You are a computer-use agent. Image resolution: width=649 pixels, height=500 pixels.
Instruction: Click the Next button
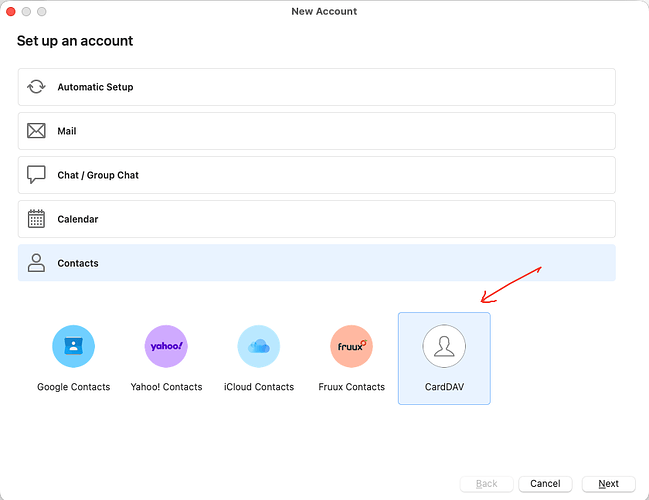click(x=608, y=483)
